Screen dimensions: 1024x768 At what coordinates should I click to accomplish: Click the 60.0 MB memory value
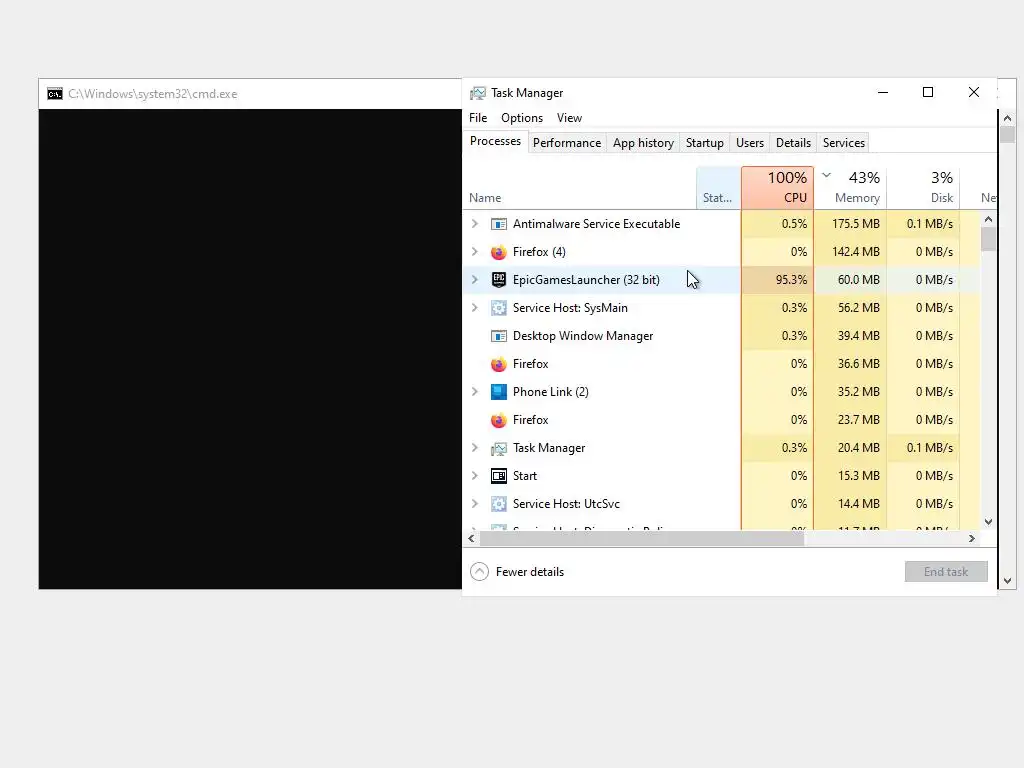click(x=858, y=280)
